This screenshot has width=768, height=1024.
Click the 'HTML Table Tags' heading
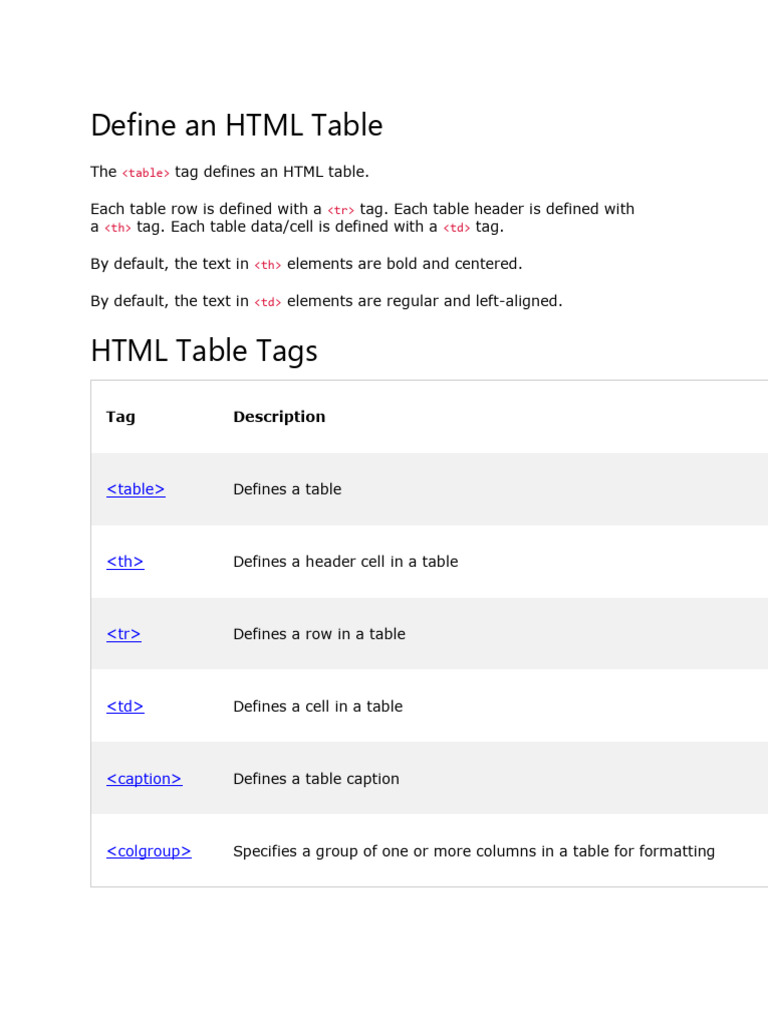click(x=204, y=351)
